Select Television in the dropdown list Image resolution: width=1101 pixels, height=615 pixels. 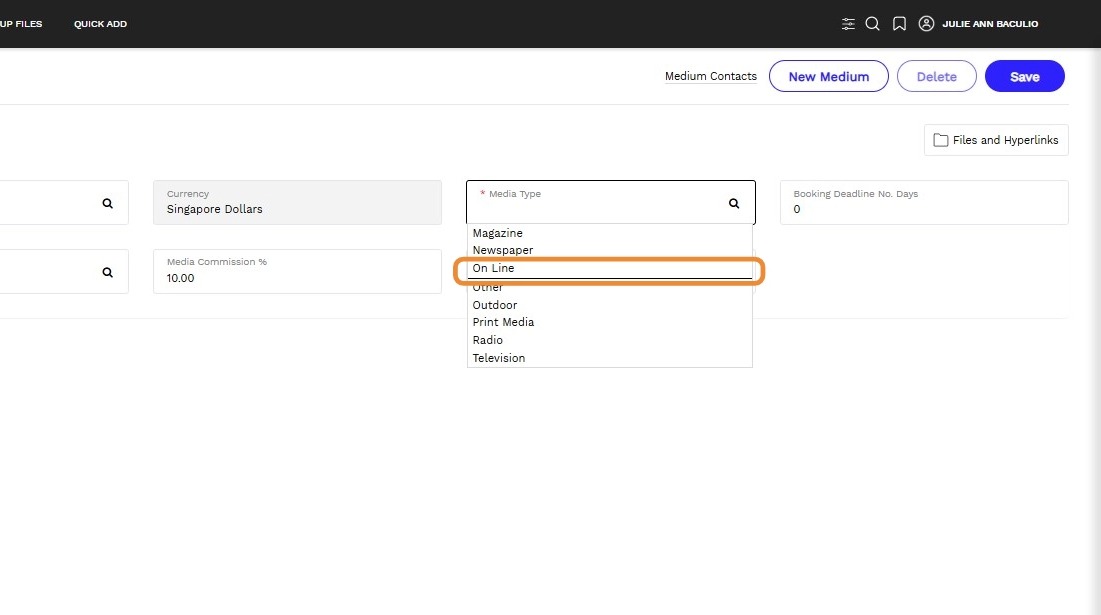[x=498, y=358]
